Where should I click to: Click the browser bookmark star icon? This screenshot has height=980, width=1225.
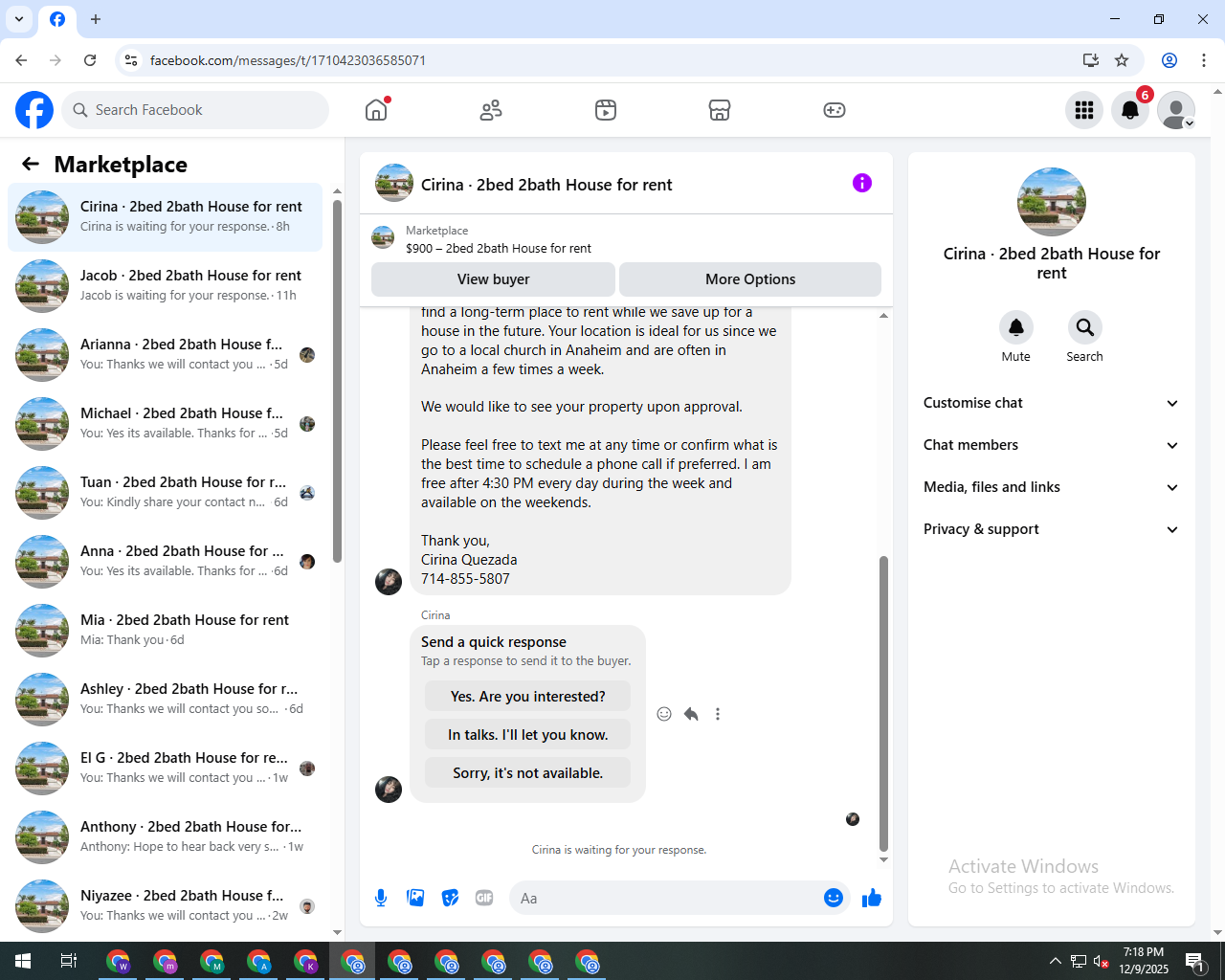coord(1122,60)
